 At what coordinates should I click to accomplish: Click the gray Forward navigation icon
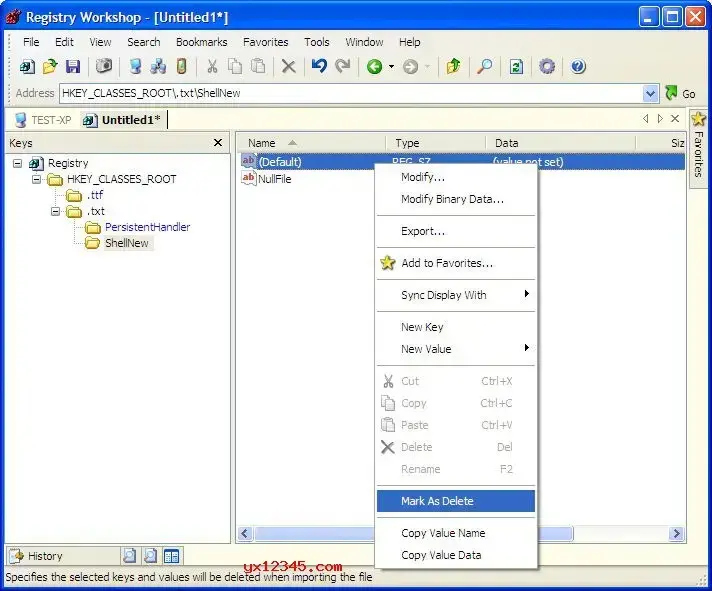[410, 67]
